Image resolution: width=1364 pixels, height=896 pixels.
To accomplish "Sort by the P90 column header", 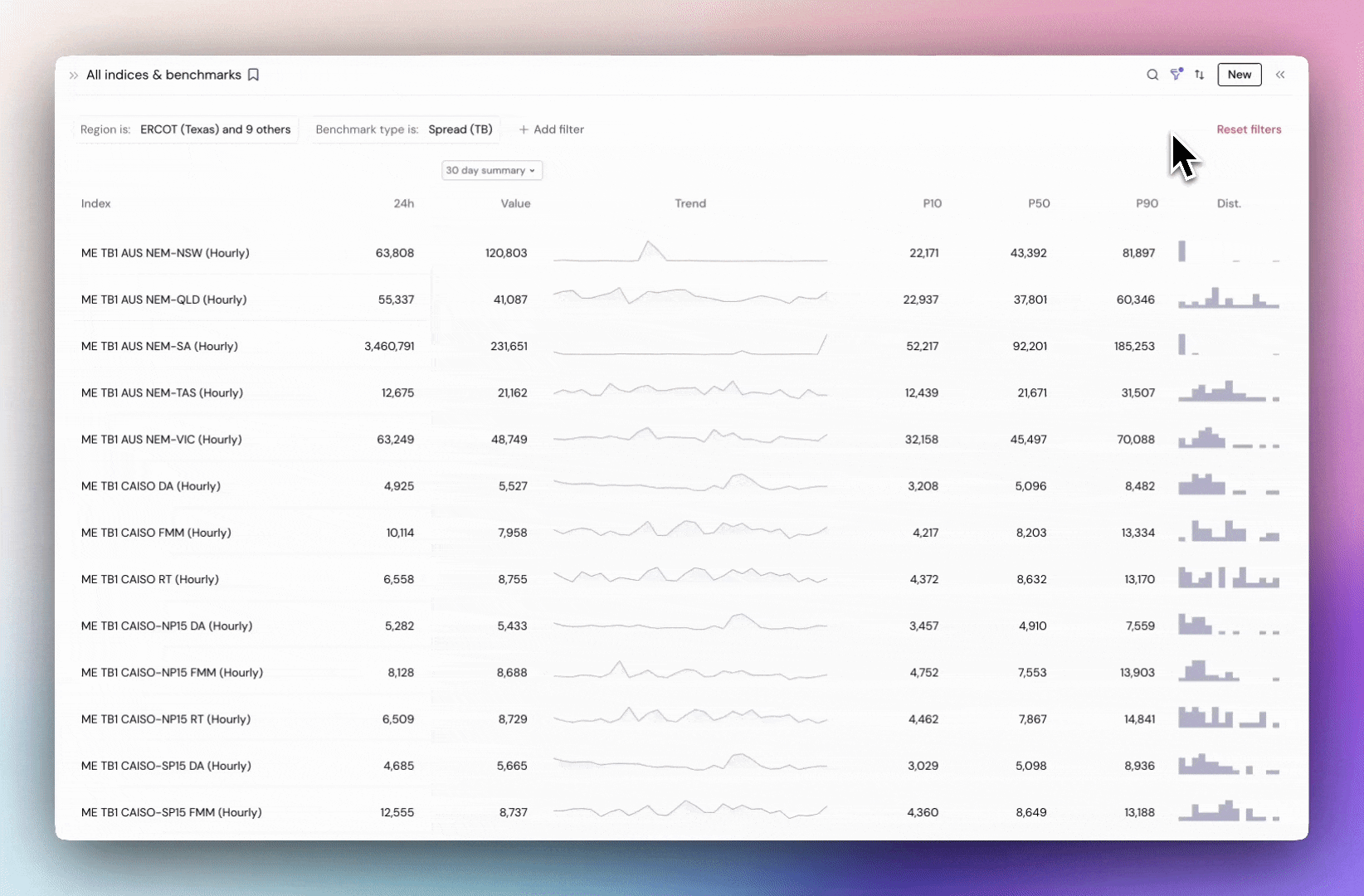I will point(1147,203).
